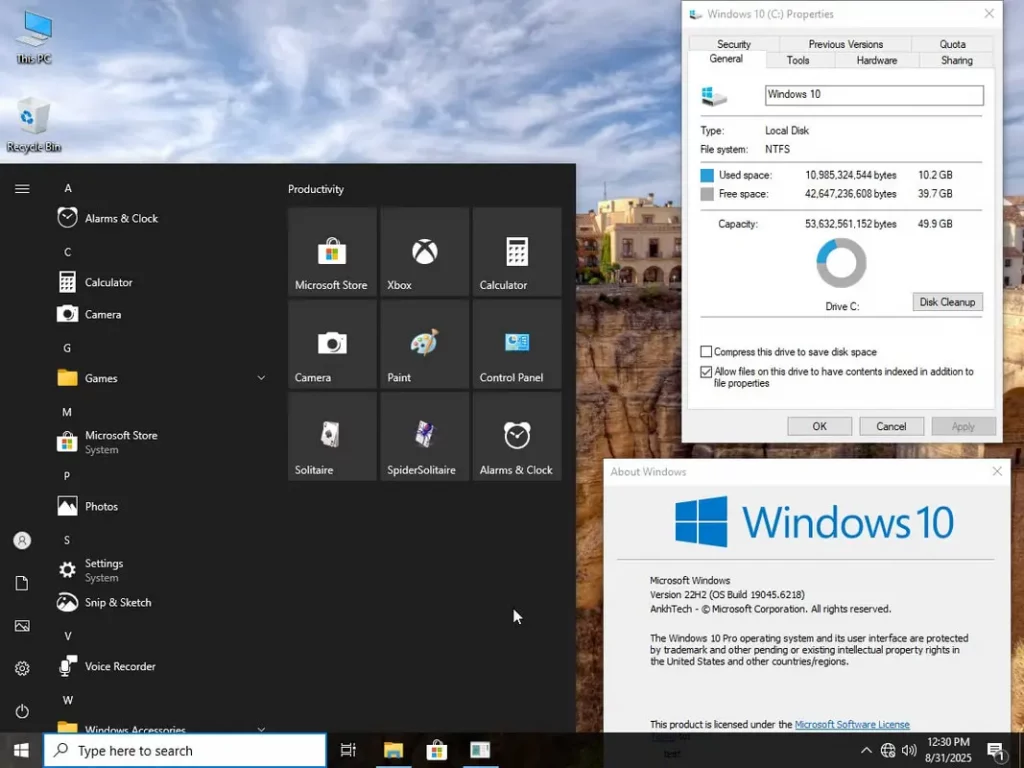Launch the Xbox tile

[x=424, y=252]
